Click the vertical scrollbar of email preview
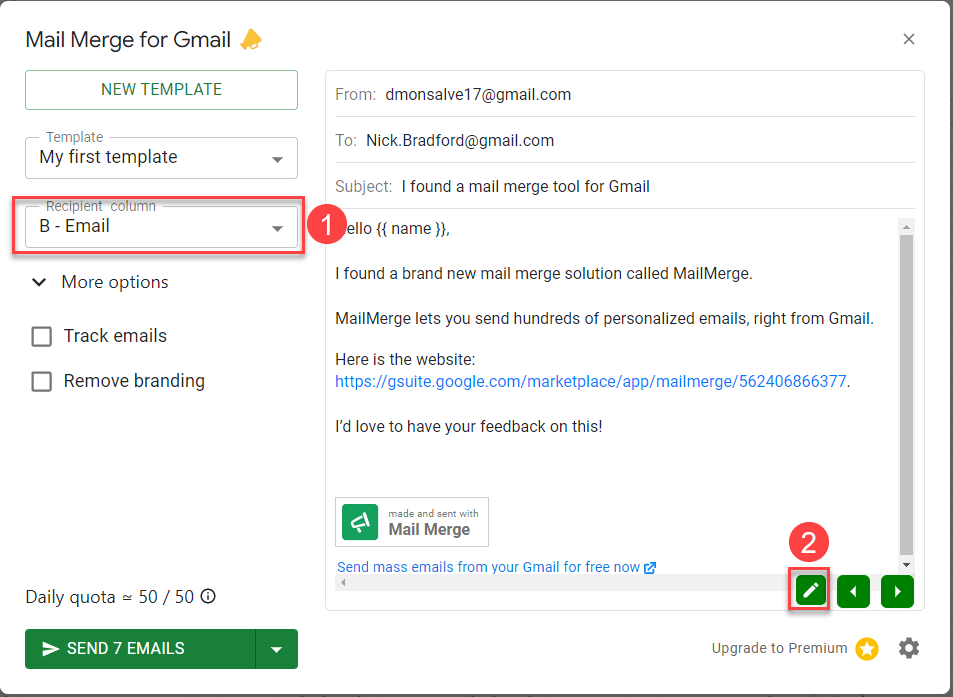This screenshot has height=697, width=953. pyautogui.click(x=906, y=394)
